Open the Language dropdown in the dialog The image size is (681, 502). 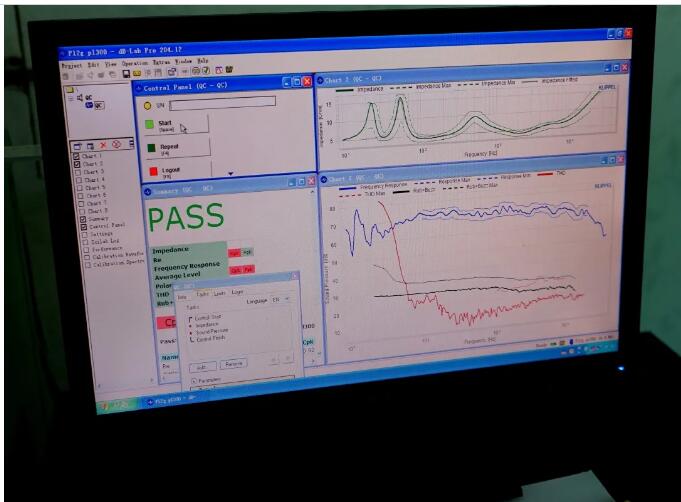[281, 300]
